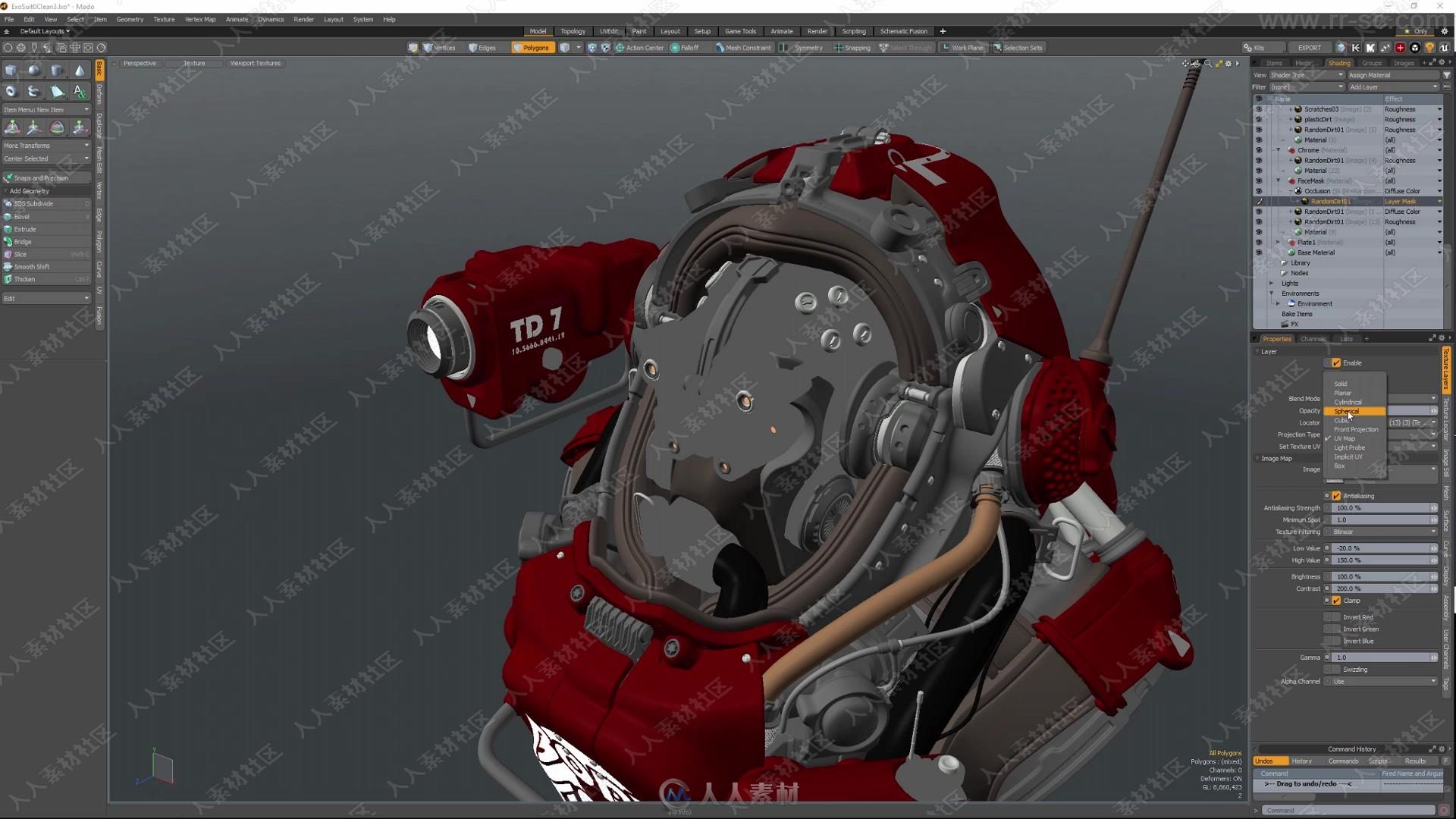
Task: Select the Sphere primitive tool
Action: tap(34, 71)
